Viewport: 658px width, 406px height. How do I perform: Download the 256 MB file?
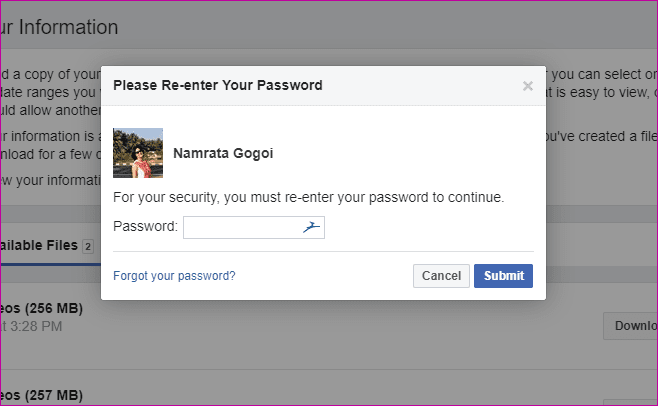tap(630, 326)
